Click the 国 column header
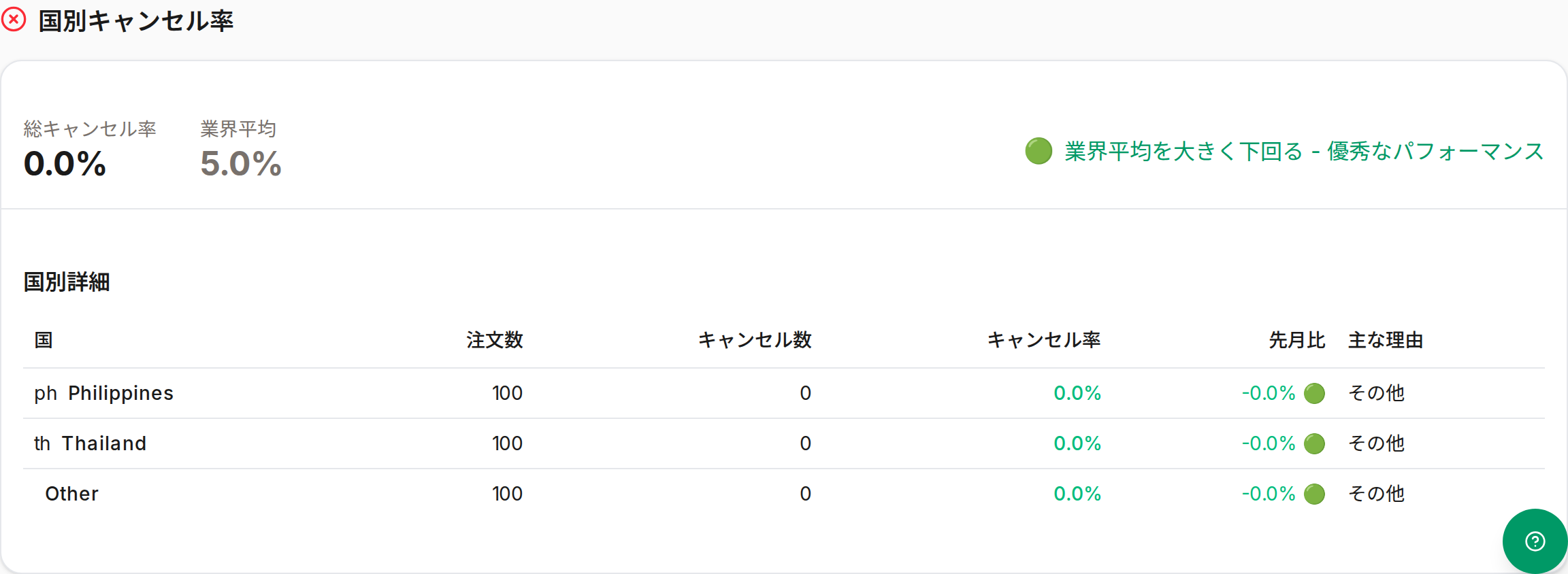This screenshot has height=574, width=1568. [44, 340]
